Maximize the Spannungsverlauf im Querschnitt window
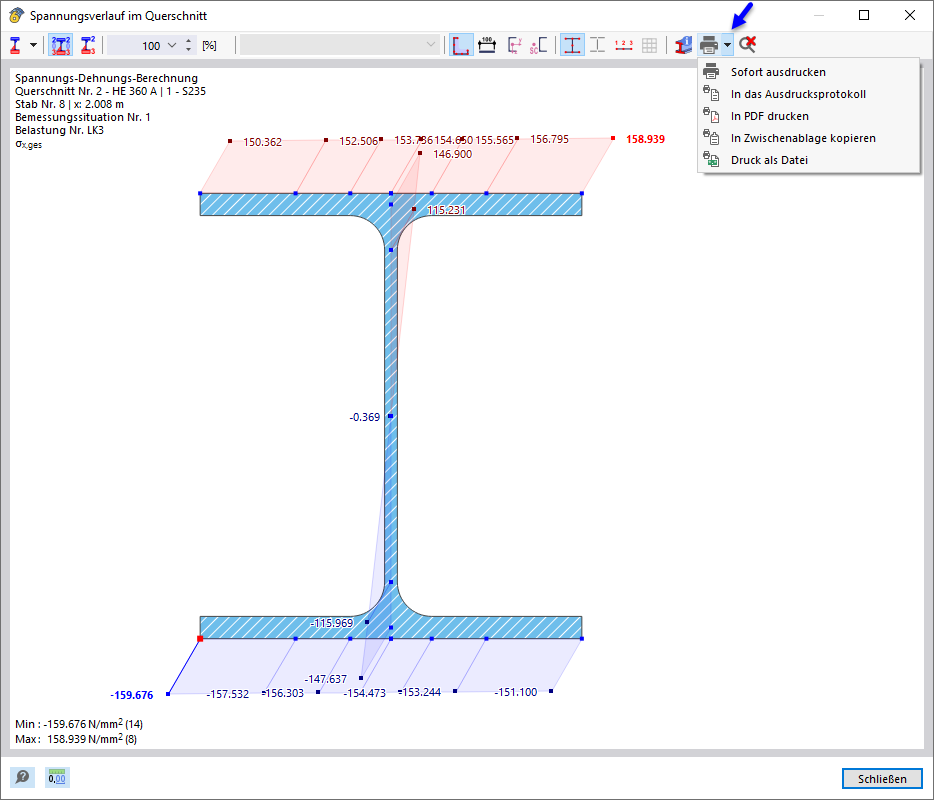934x800 pixels. point(864,15)
